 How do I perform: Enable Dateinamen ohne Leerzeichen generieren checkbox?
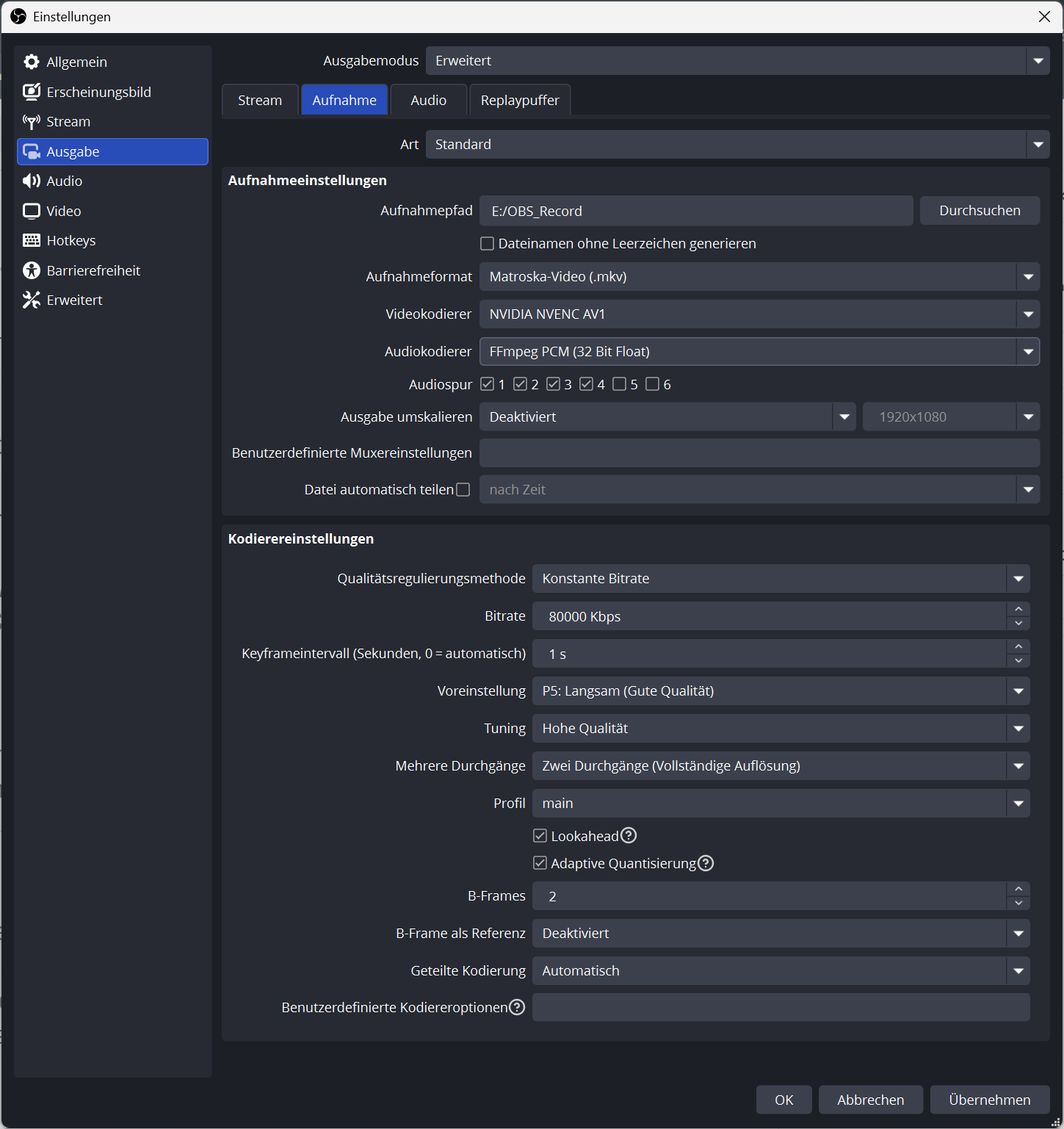pos(487,243)
